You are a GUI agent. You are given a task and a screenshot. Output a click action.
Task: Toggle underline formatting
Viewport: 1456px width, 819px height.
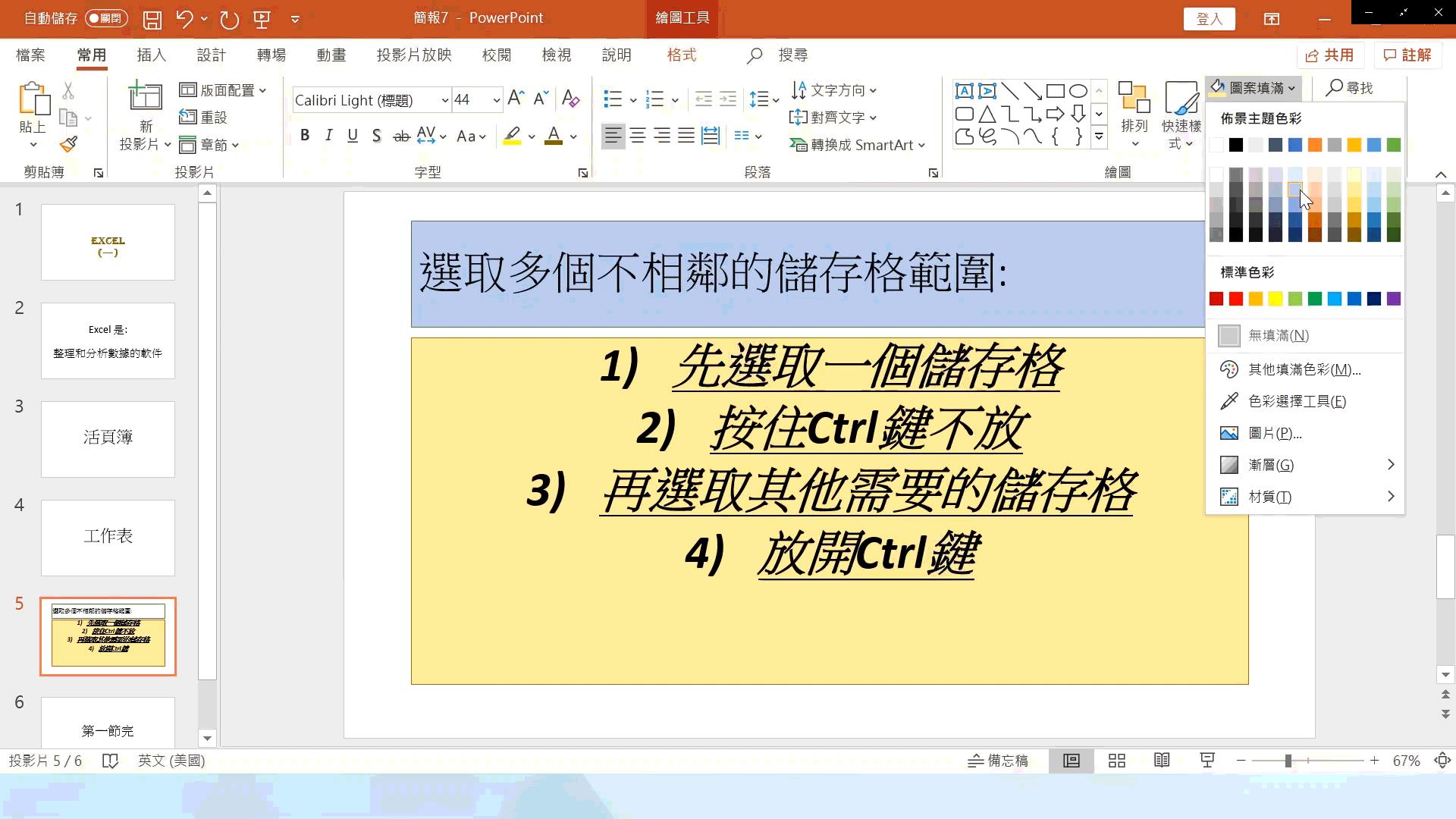coord(353,136)
